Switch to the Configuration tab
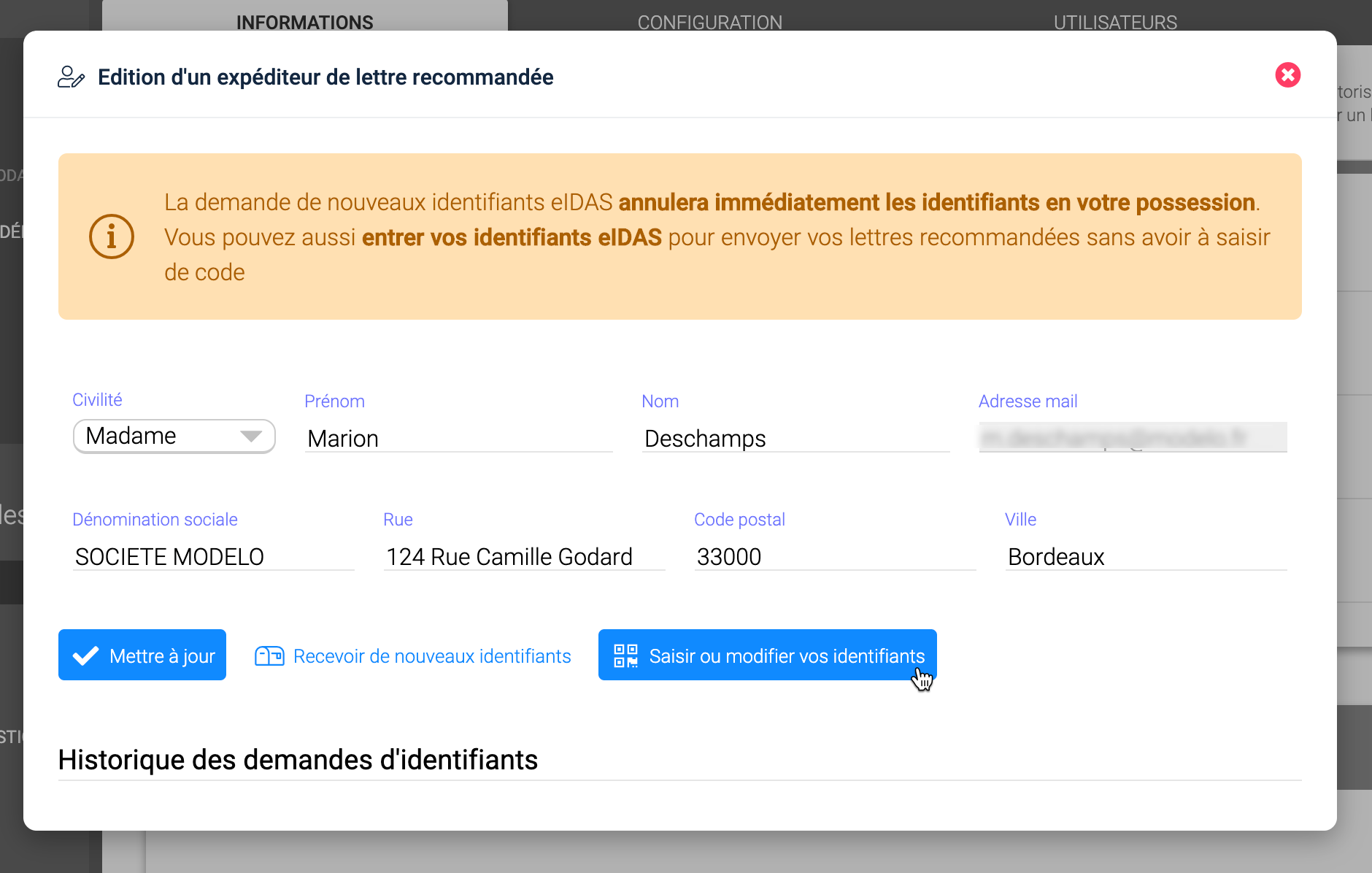 (709, 22)
